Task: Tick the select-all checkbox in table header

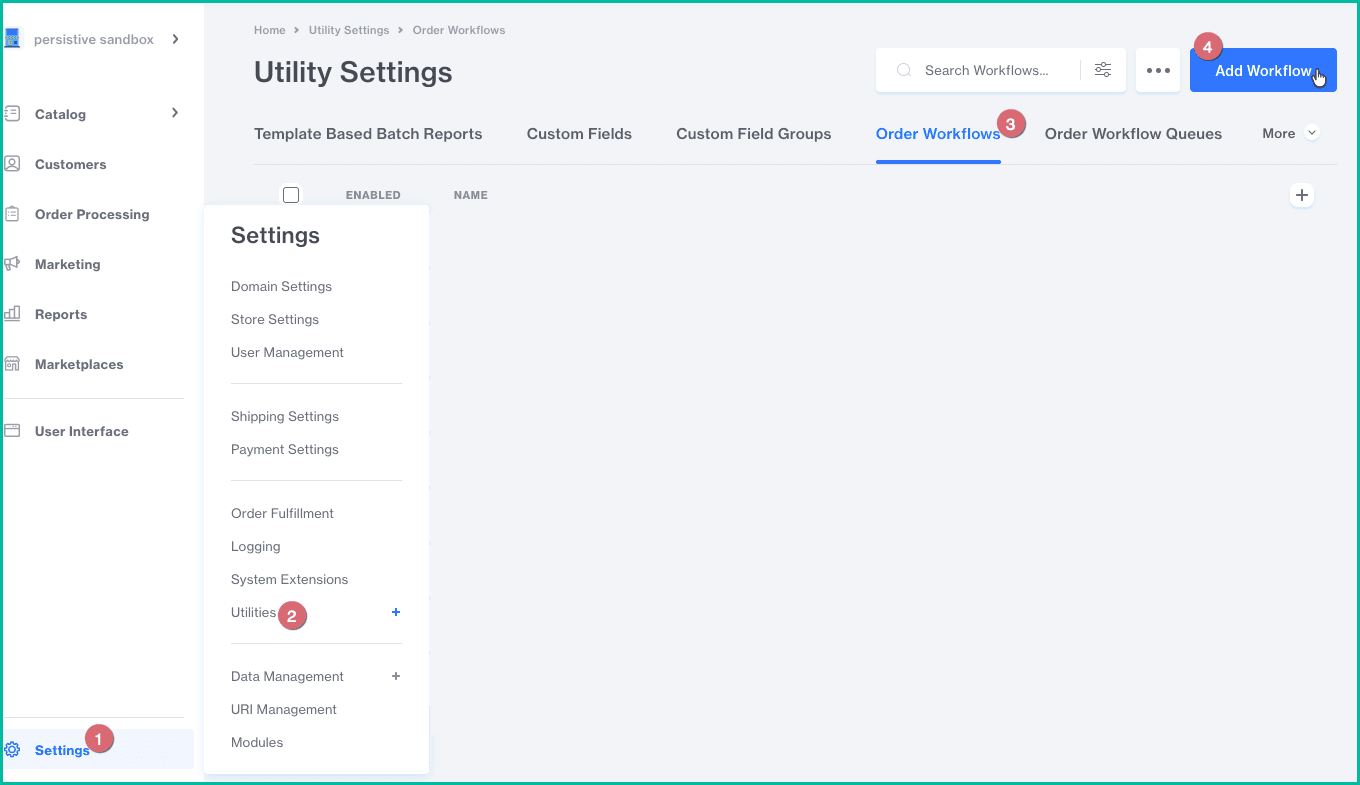Action: click(x=291, y=195)
